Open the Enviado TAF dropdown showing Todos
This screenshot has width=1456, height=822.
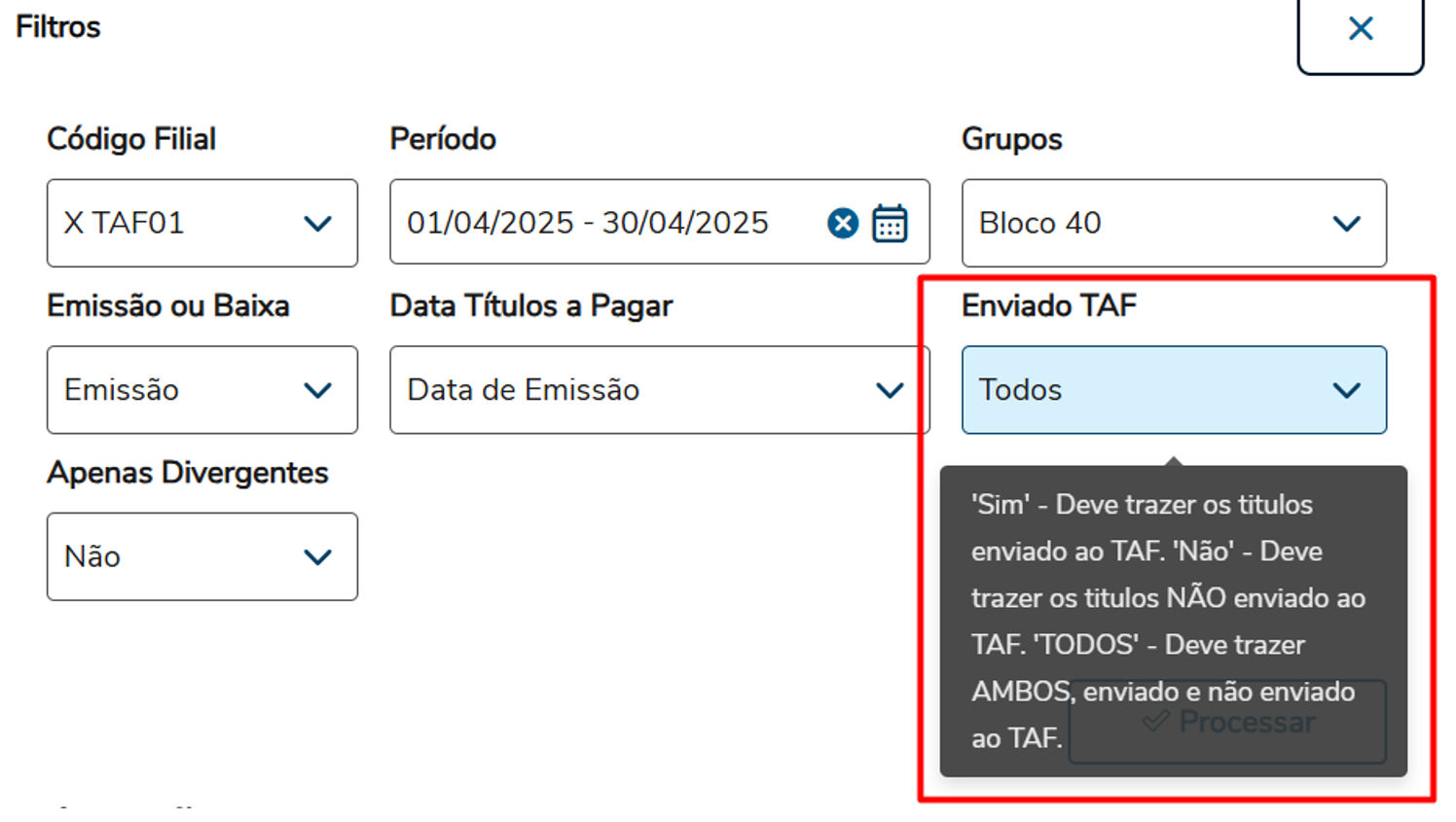(1174, 390)
